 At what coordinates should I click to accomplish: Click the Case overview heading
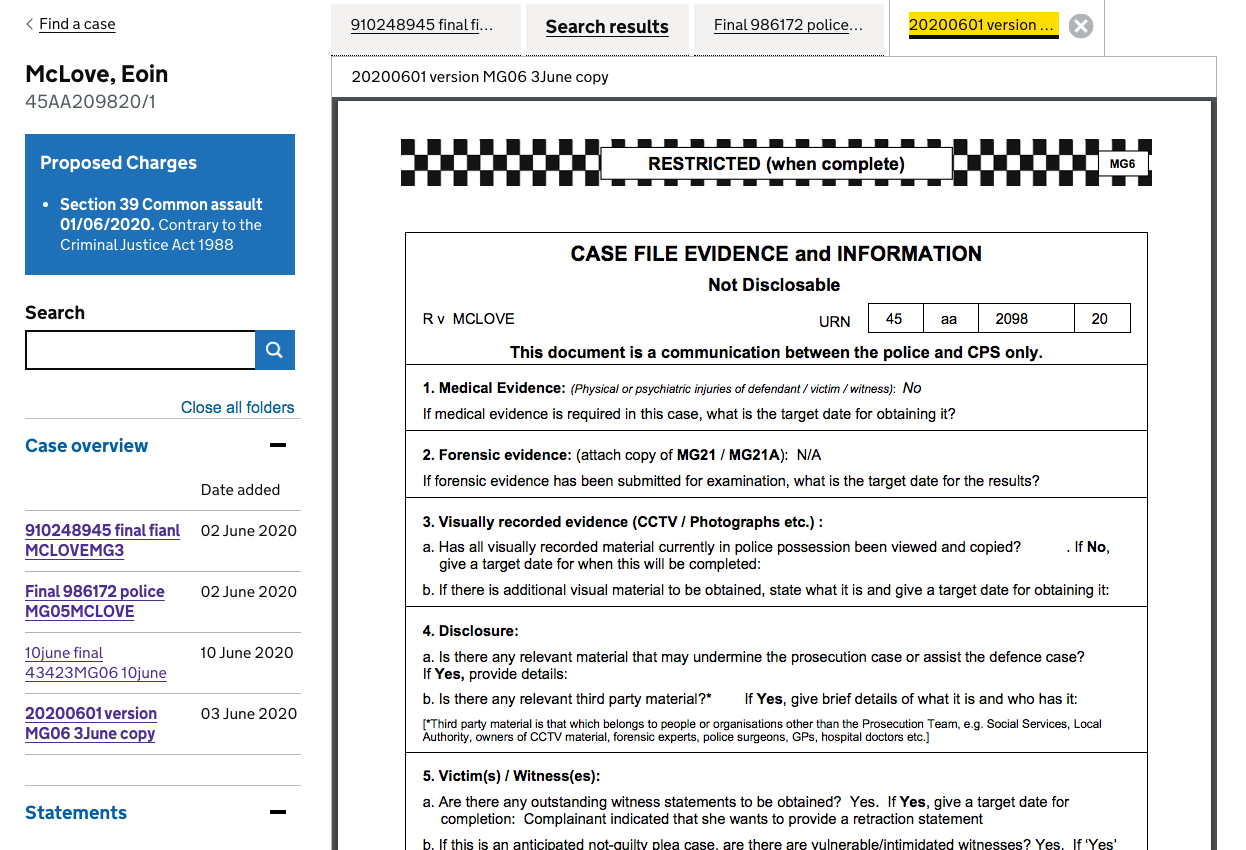coord(86,446)
